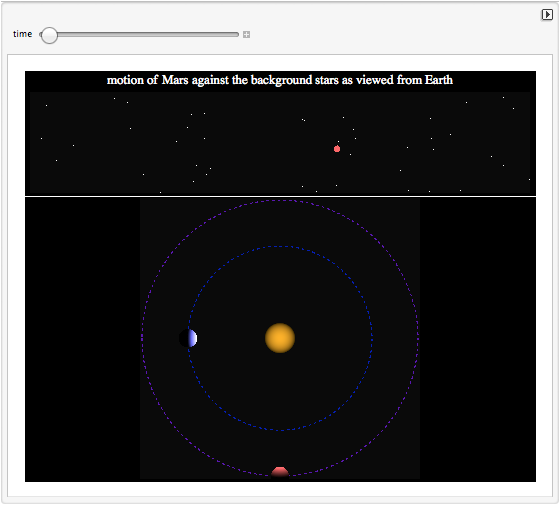Click the blue dashed Earth orbit at bottom
Image resolution: width=560 pixels, height=505 pixels.
point(280,430)
